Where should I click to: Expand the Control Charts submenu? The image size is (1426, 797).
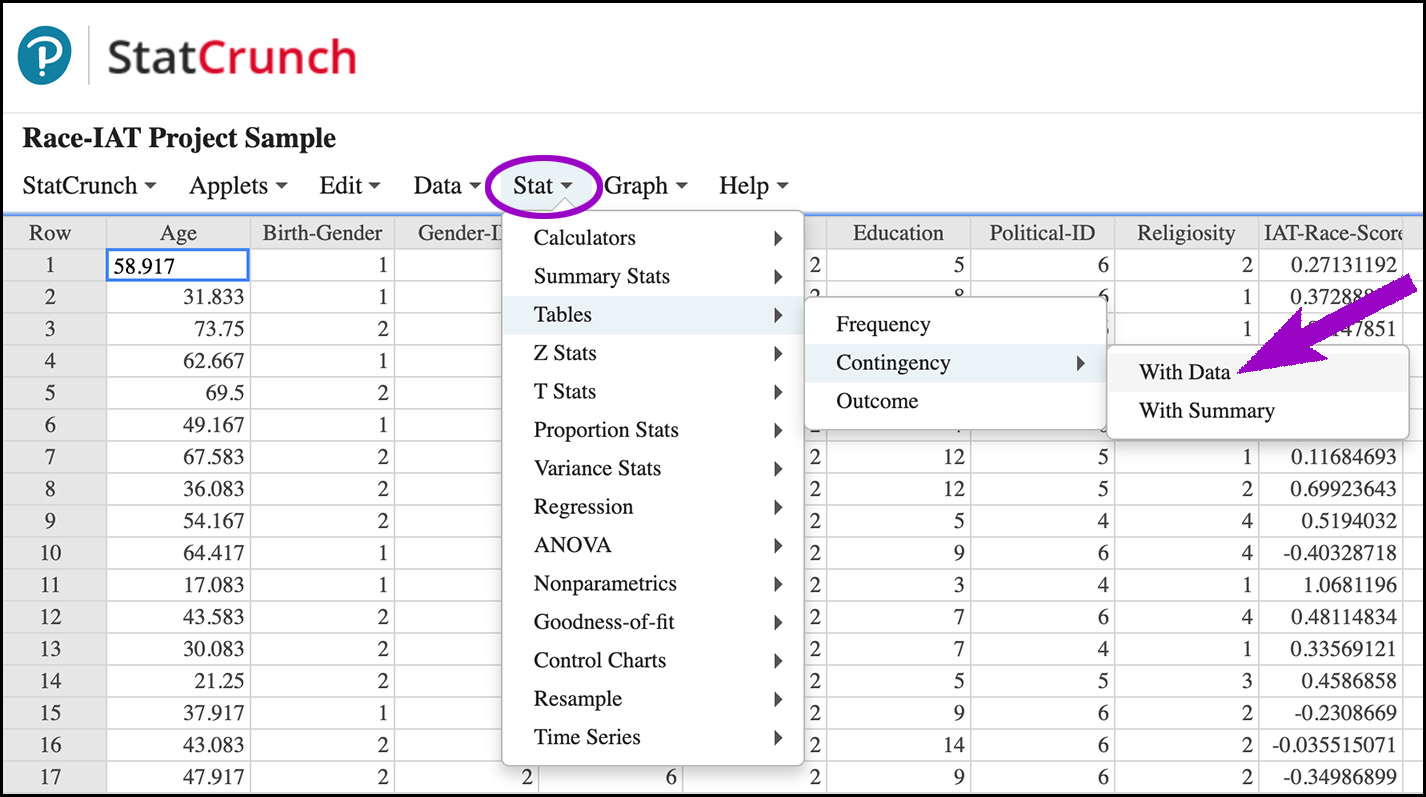653,660
